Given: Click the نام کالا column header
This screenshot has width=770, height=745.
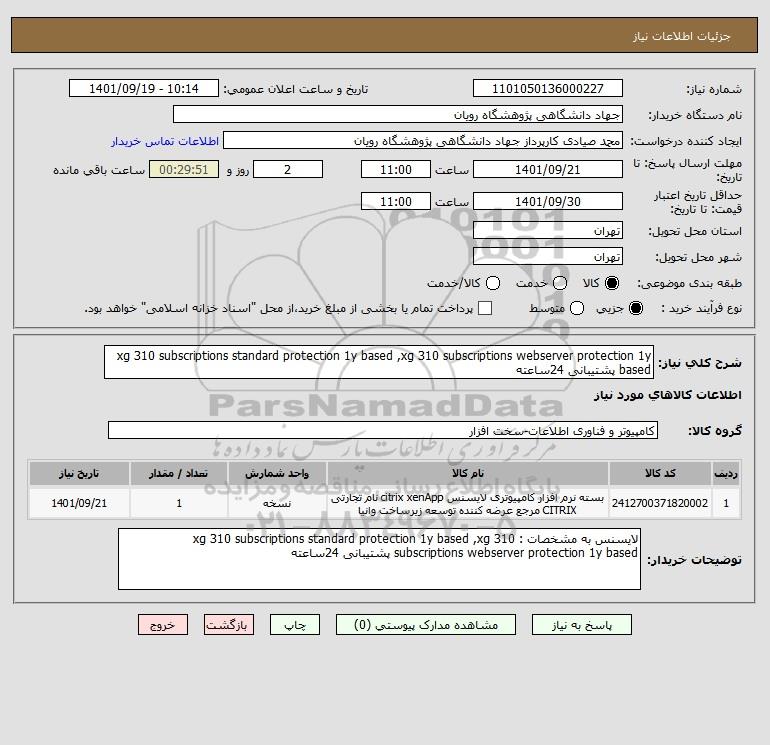Looking at the screenshot, I should point(468,473).
